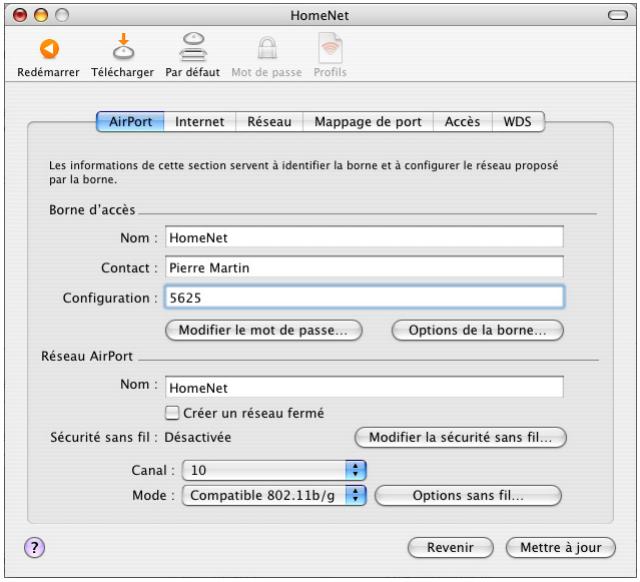
Task: Toggle toolbar with the pill button in title bar
Action: [x=618, y=16]
